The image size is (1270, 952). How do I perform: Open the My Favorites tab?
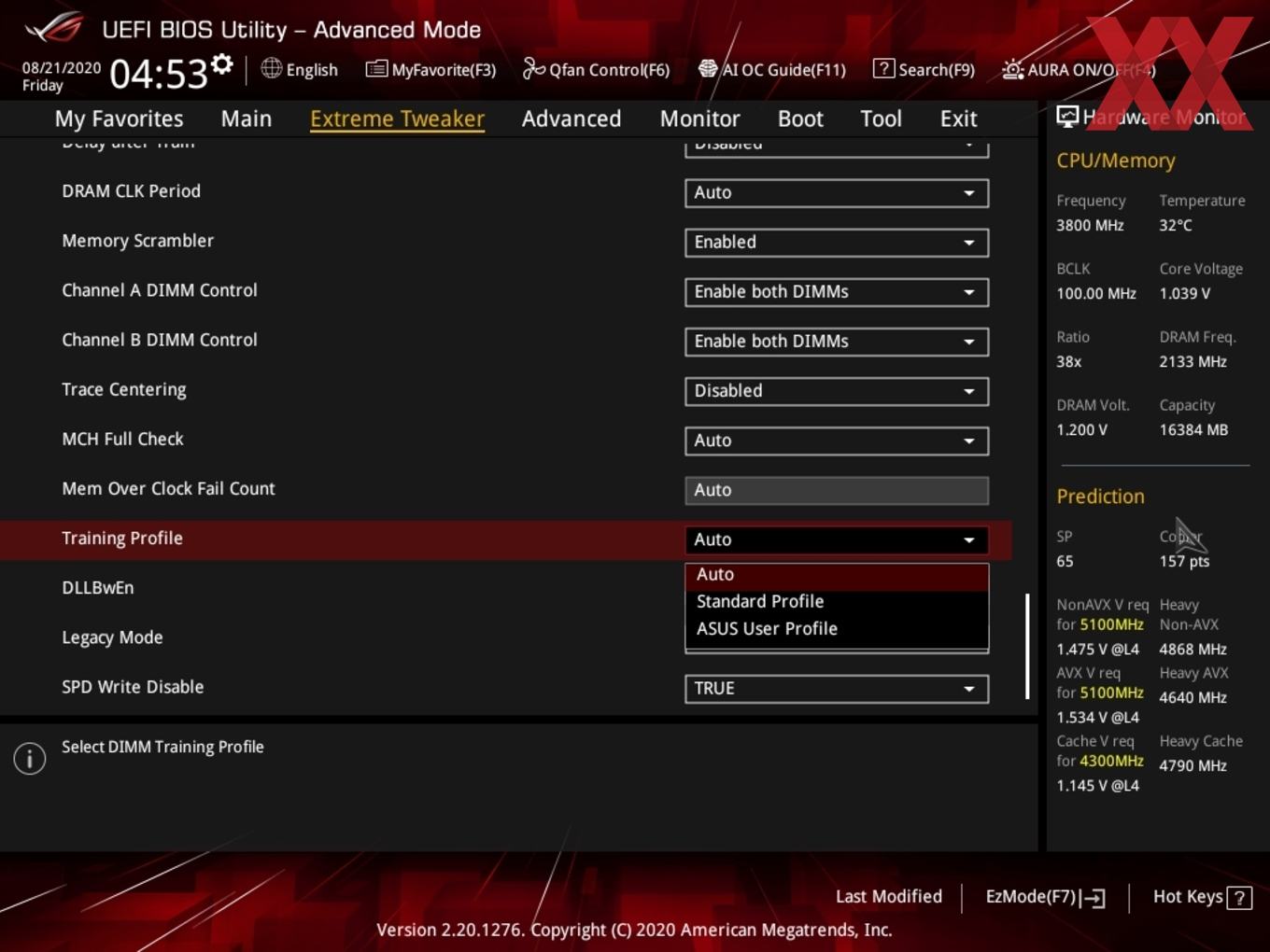click(x=119, y=119)
